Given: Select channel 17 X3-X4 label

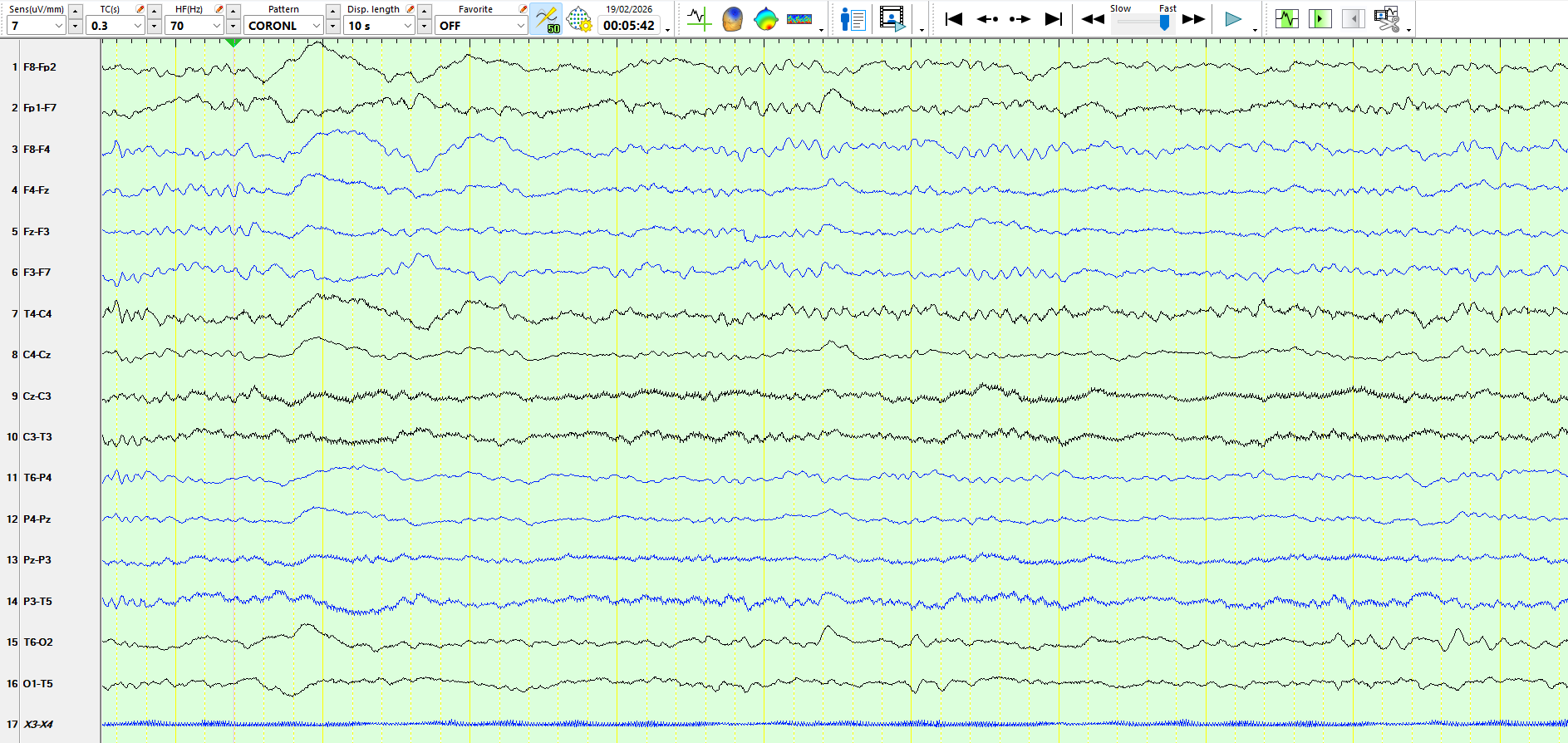Looking at the screenshot, I should coord(38,725).
